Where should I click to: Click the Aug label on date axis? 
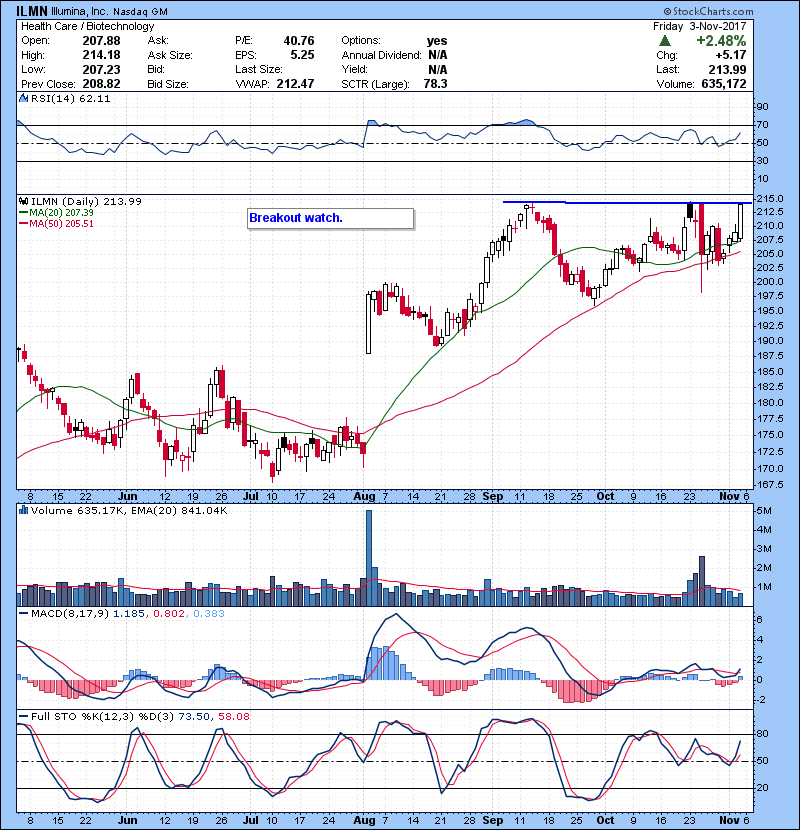(x=364, y=495)
